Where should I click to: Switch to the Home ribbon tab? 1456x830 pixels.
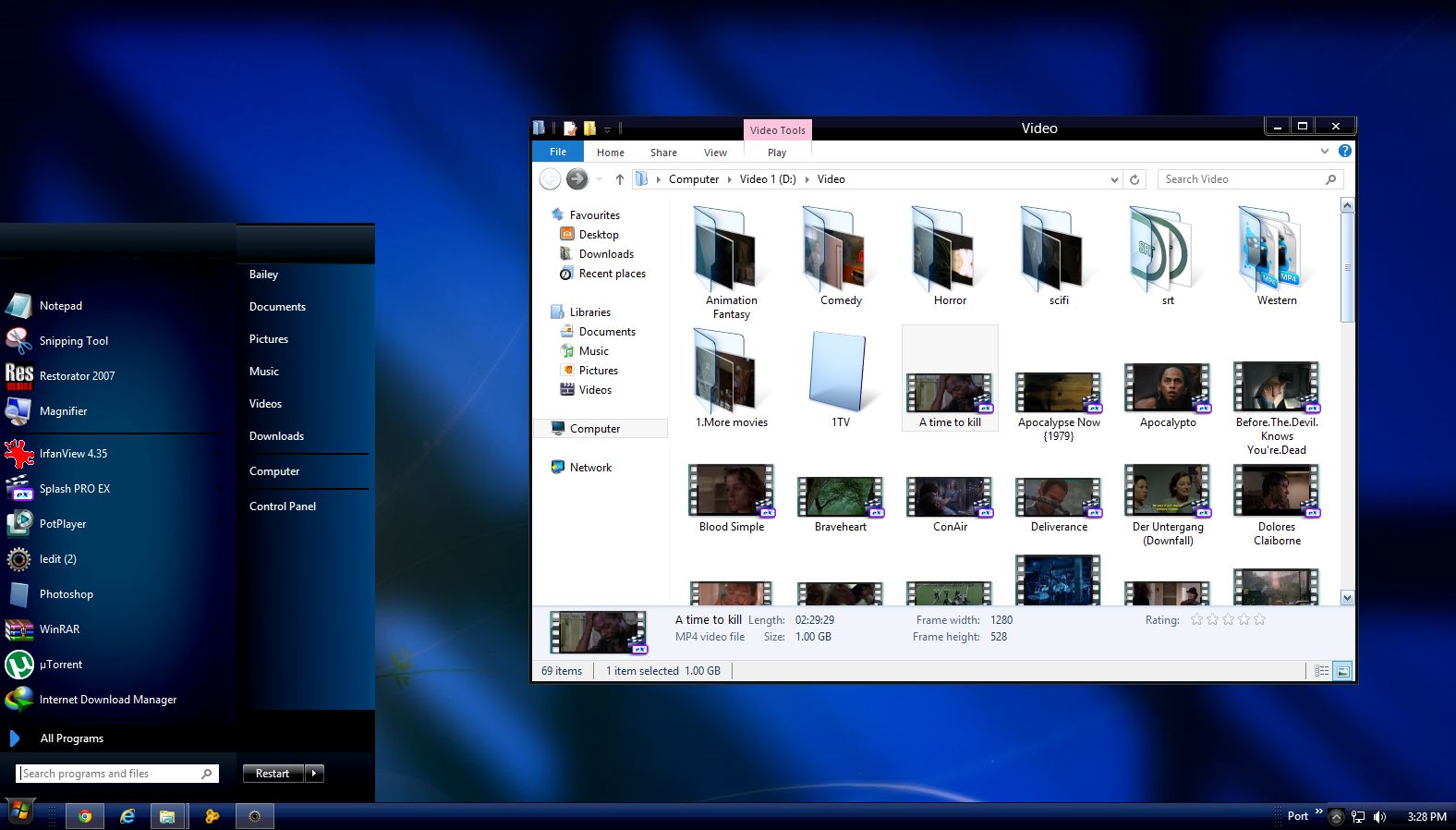coord(611,153)
